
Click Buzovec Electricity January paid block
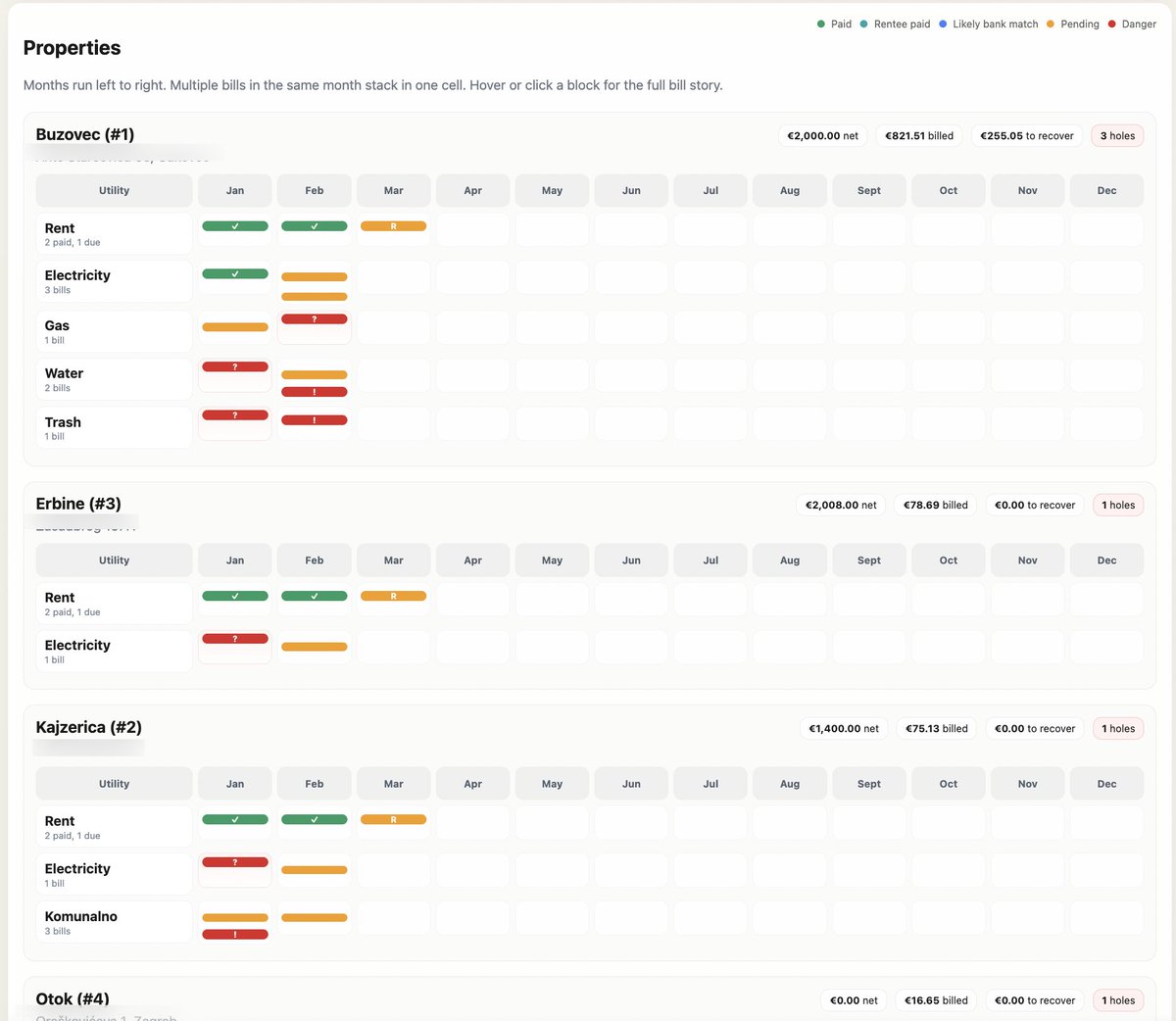tap(235, 274)
